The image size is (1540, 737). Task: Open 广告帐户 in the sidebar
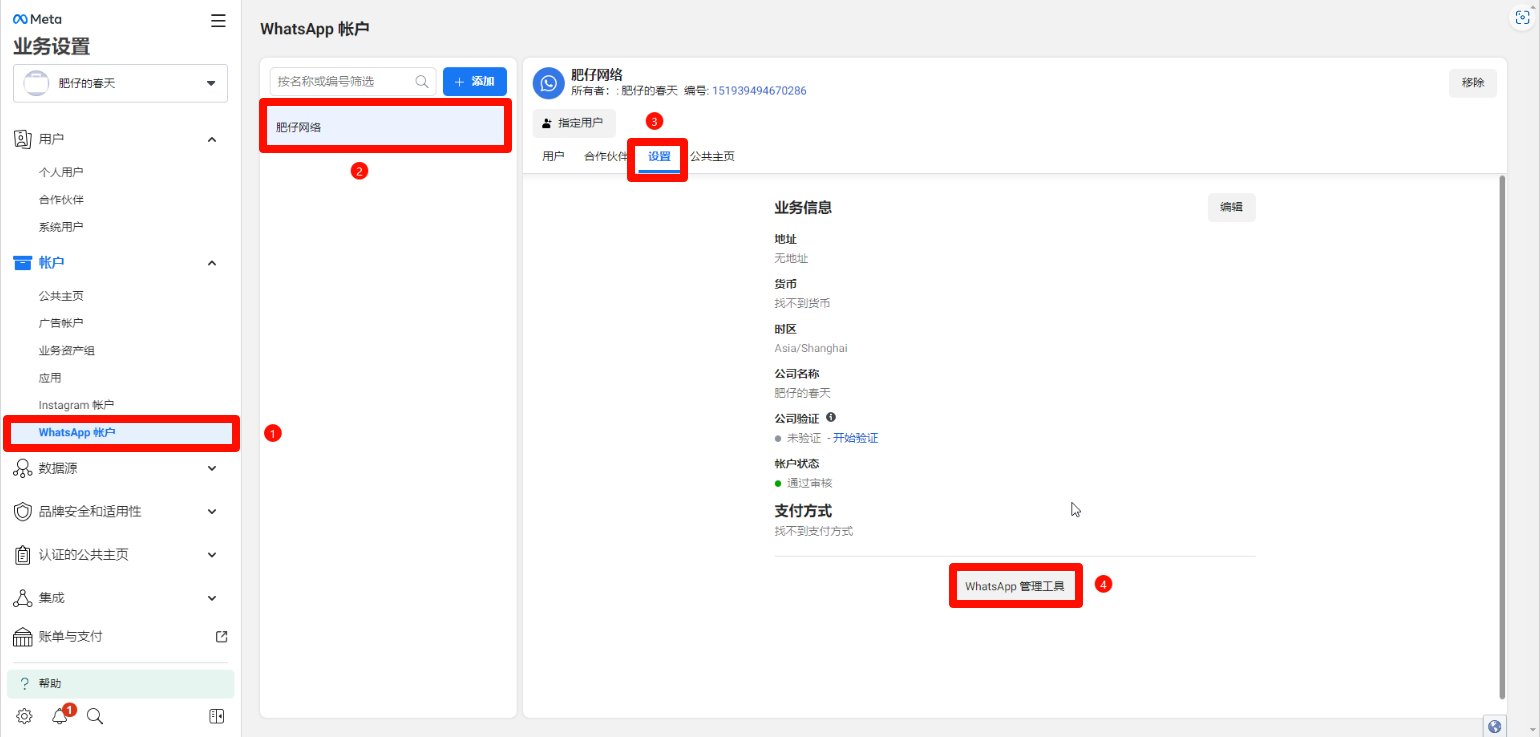61,323
